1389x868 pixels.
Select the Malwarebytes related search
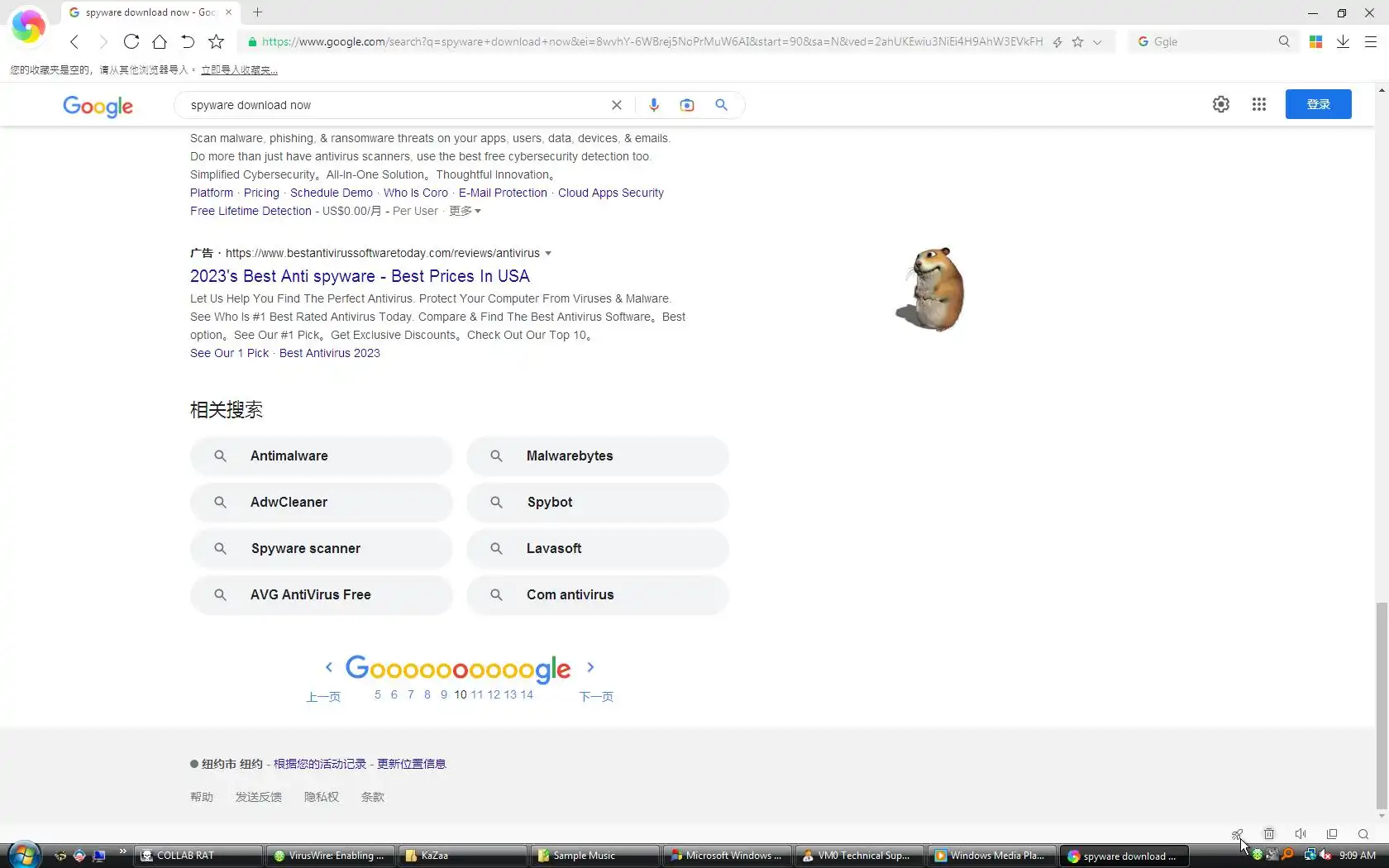point(598,456)
